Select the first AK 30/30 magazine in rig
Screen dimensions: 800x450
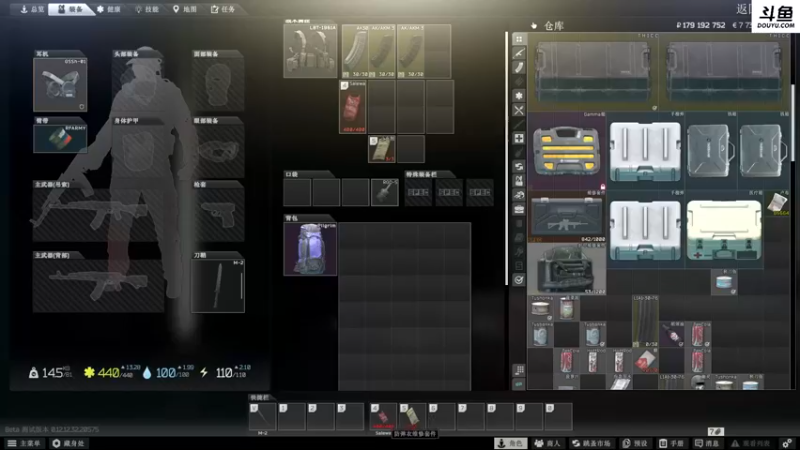(x=355, y=51)
